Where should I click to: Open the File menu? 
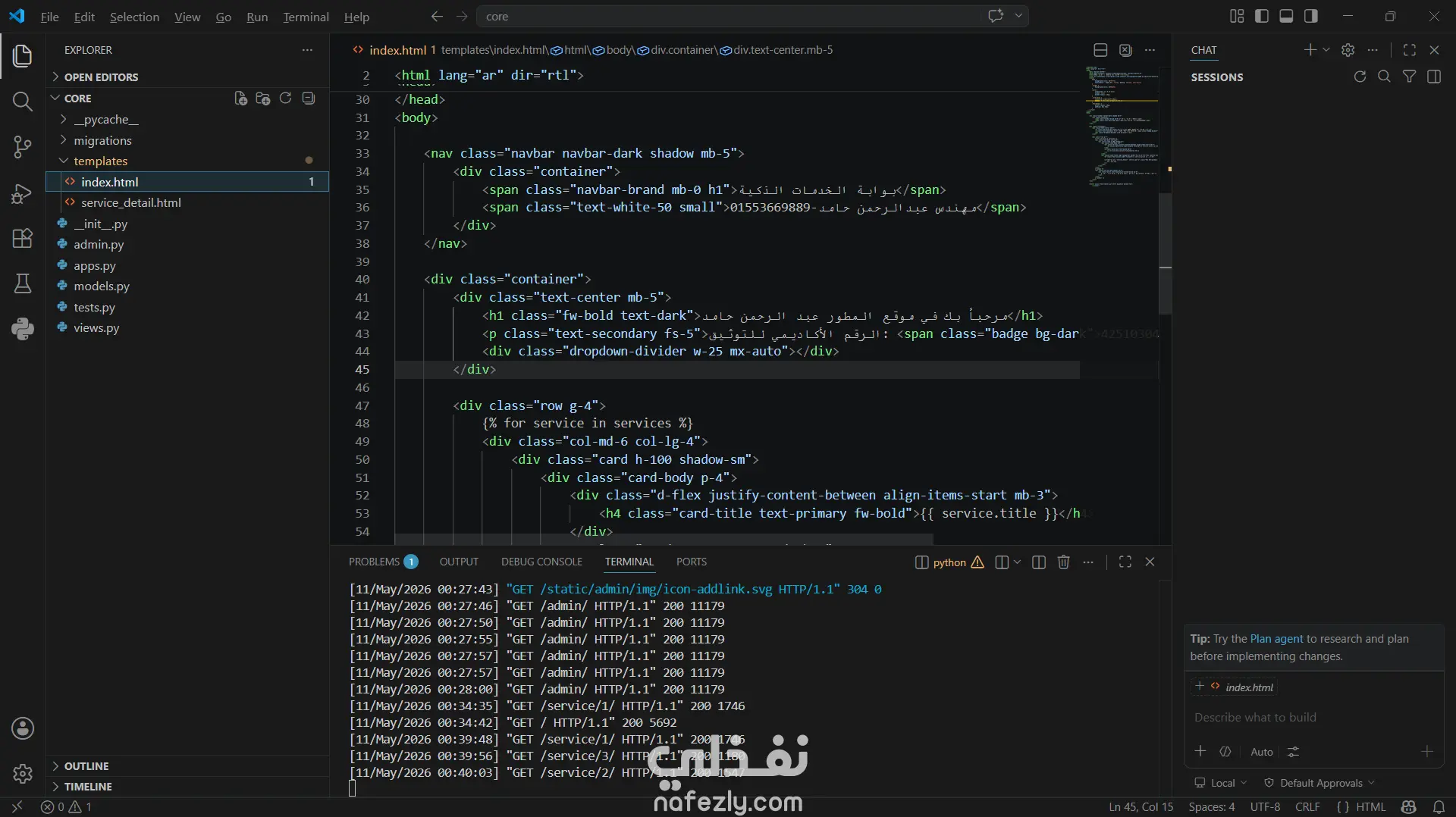49,17
